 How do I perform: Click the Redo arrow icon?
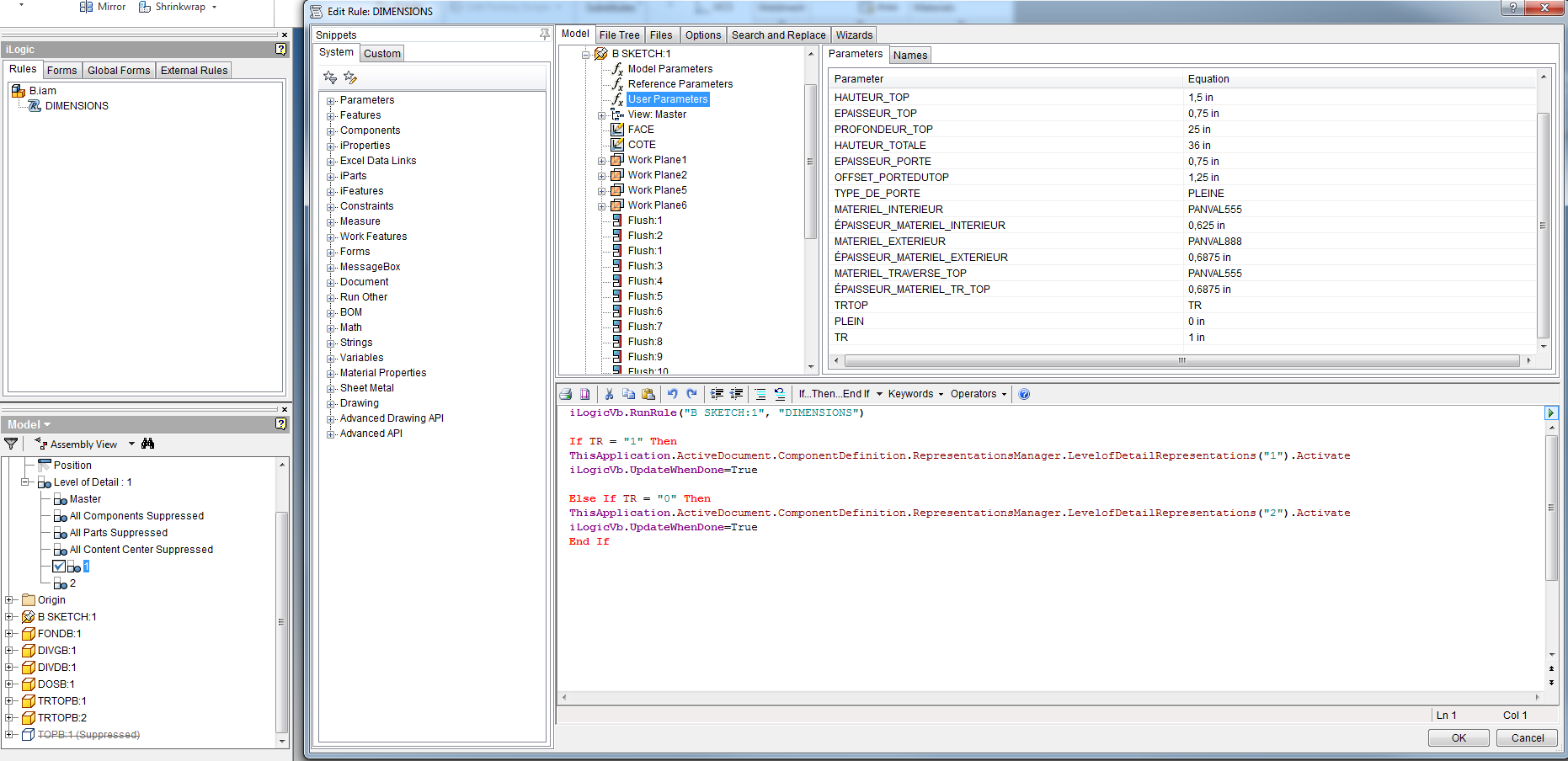coord(692,393)
